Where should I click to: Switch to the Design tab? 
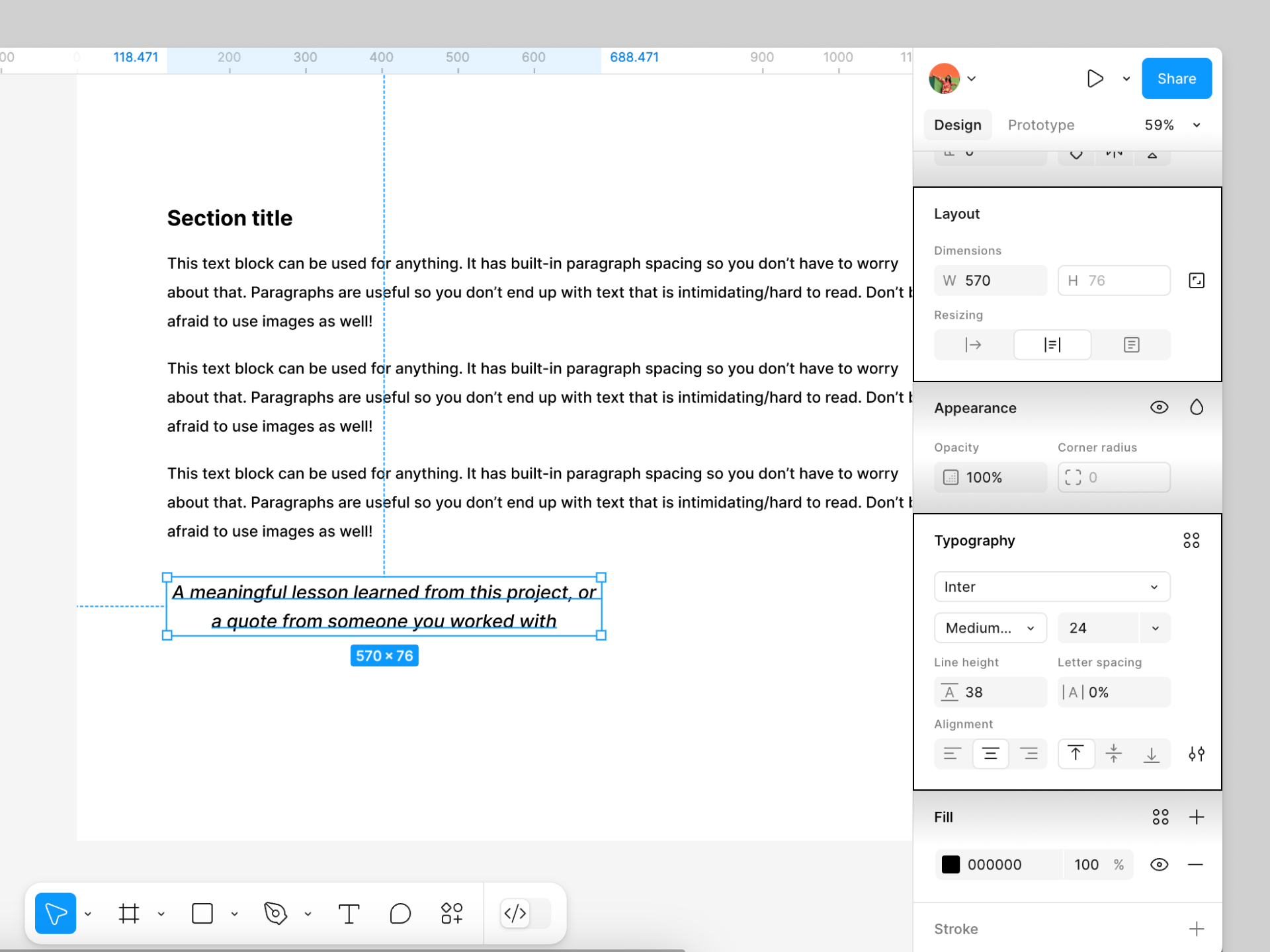[957, 125]
